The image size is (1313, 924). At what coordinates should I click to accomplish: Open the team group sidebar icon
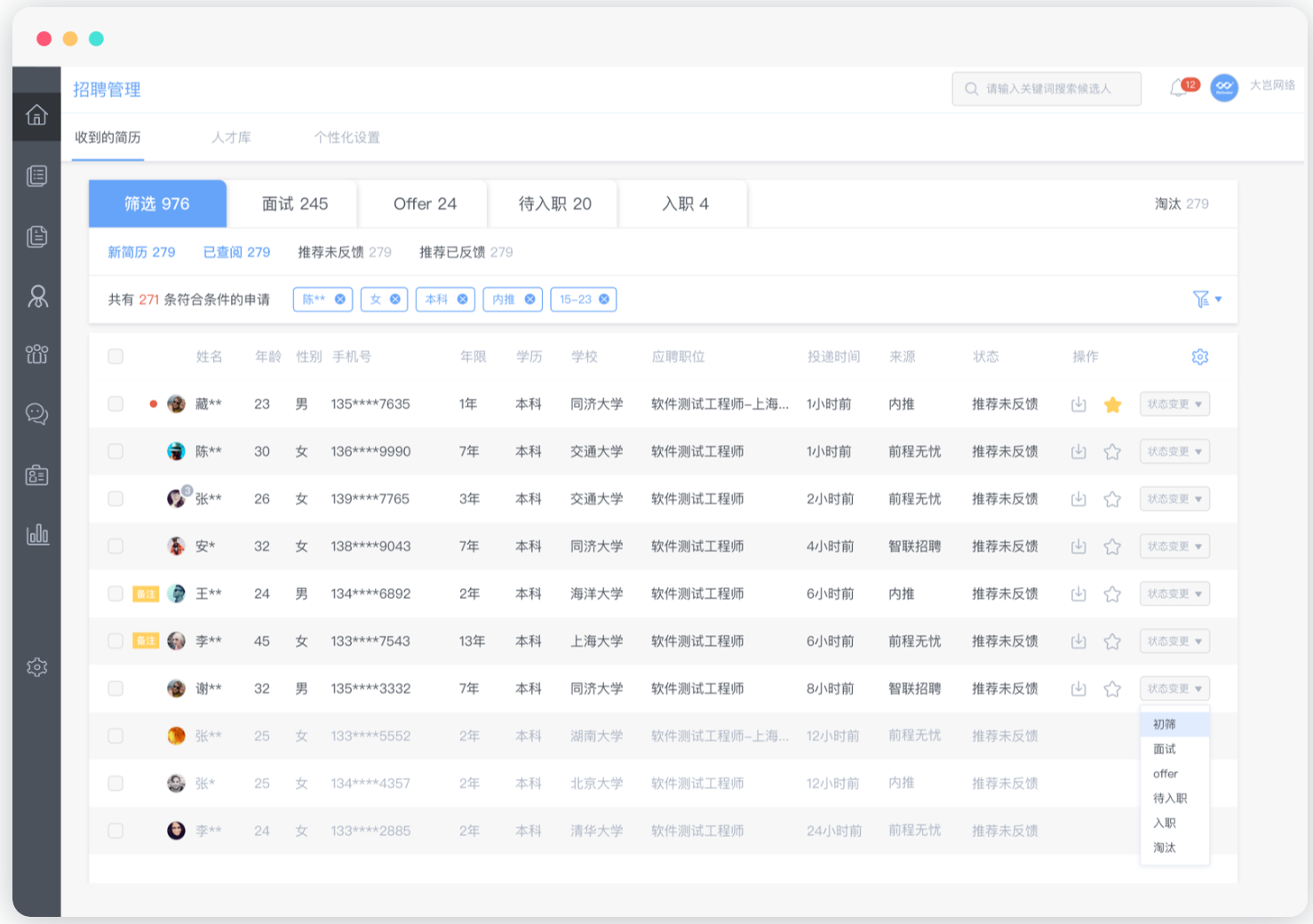[37, 354]
